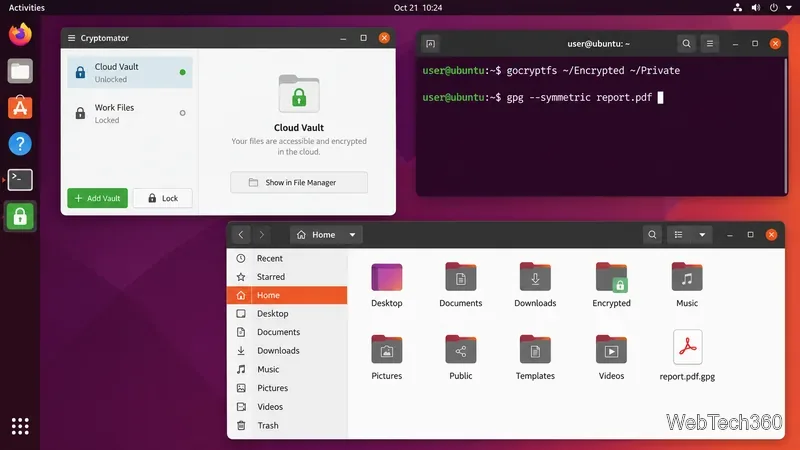Open Videos in Files sidebar
Screen dimensions: 800x450
coord(287,407)
